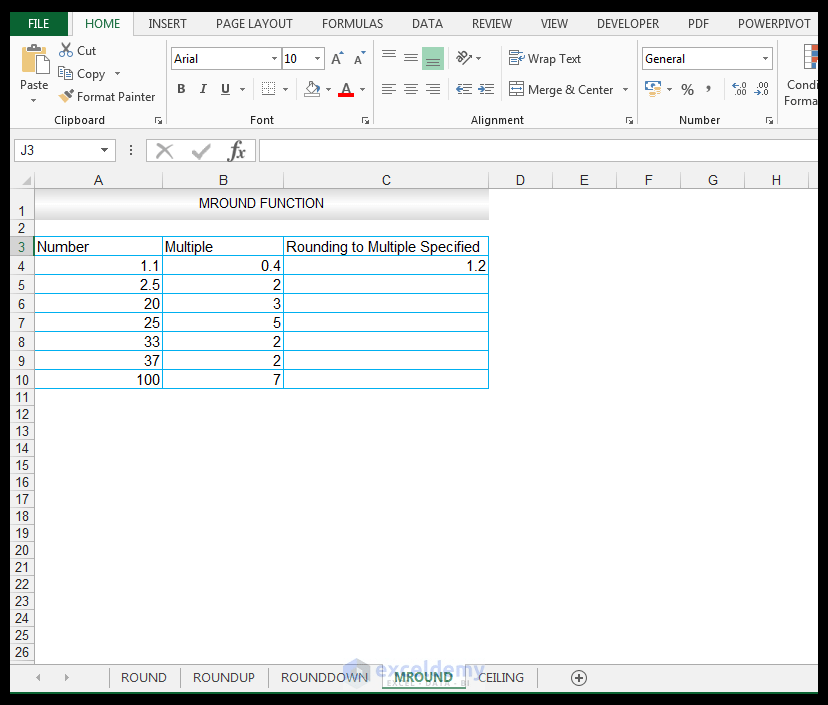Apply Merge & Center

(x=562, y=89)
